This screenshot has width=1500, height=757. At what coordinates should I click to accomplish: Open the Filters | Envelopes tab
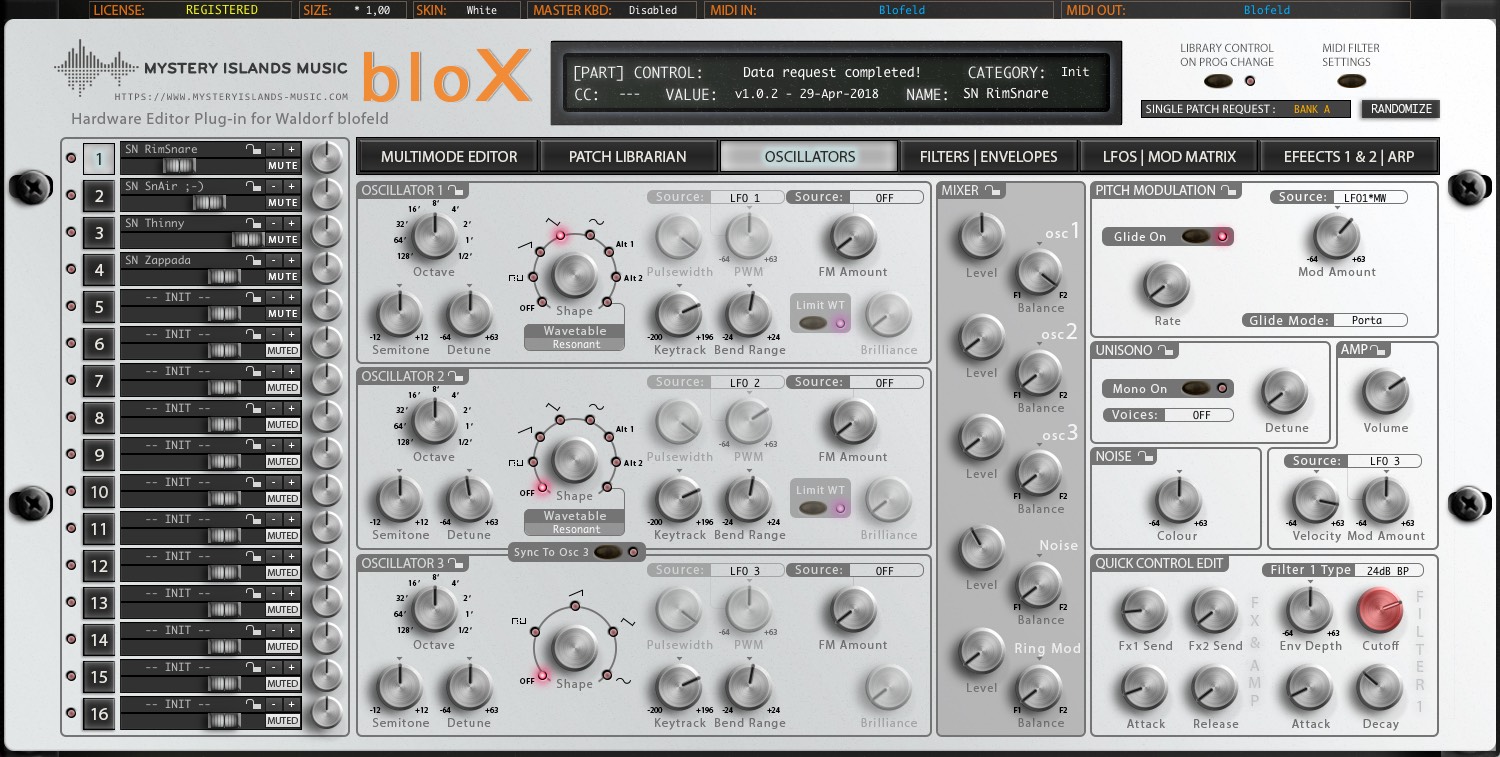pos(988,156)
